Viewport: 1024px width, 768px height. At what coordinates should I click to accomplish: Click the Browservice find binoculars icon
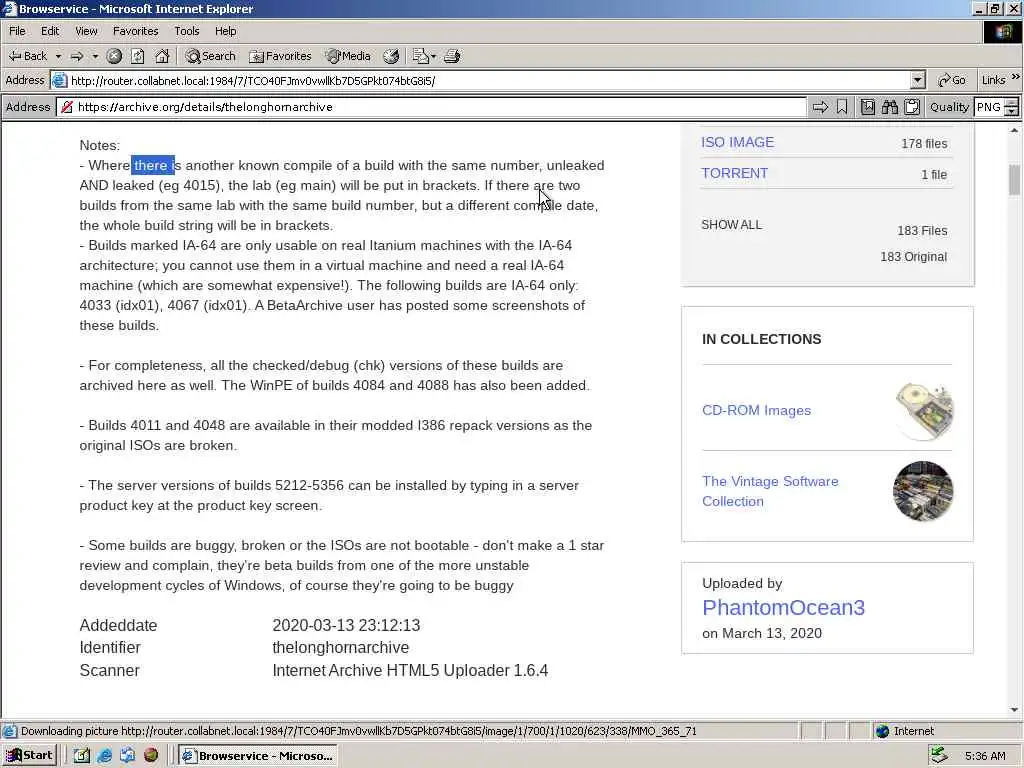tap(889, 107)
